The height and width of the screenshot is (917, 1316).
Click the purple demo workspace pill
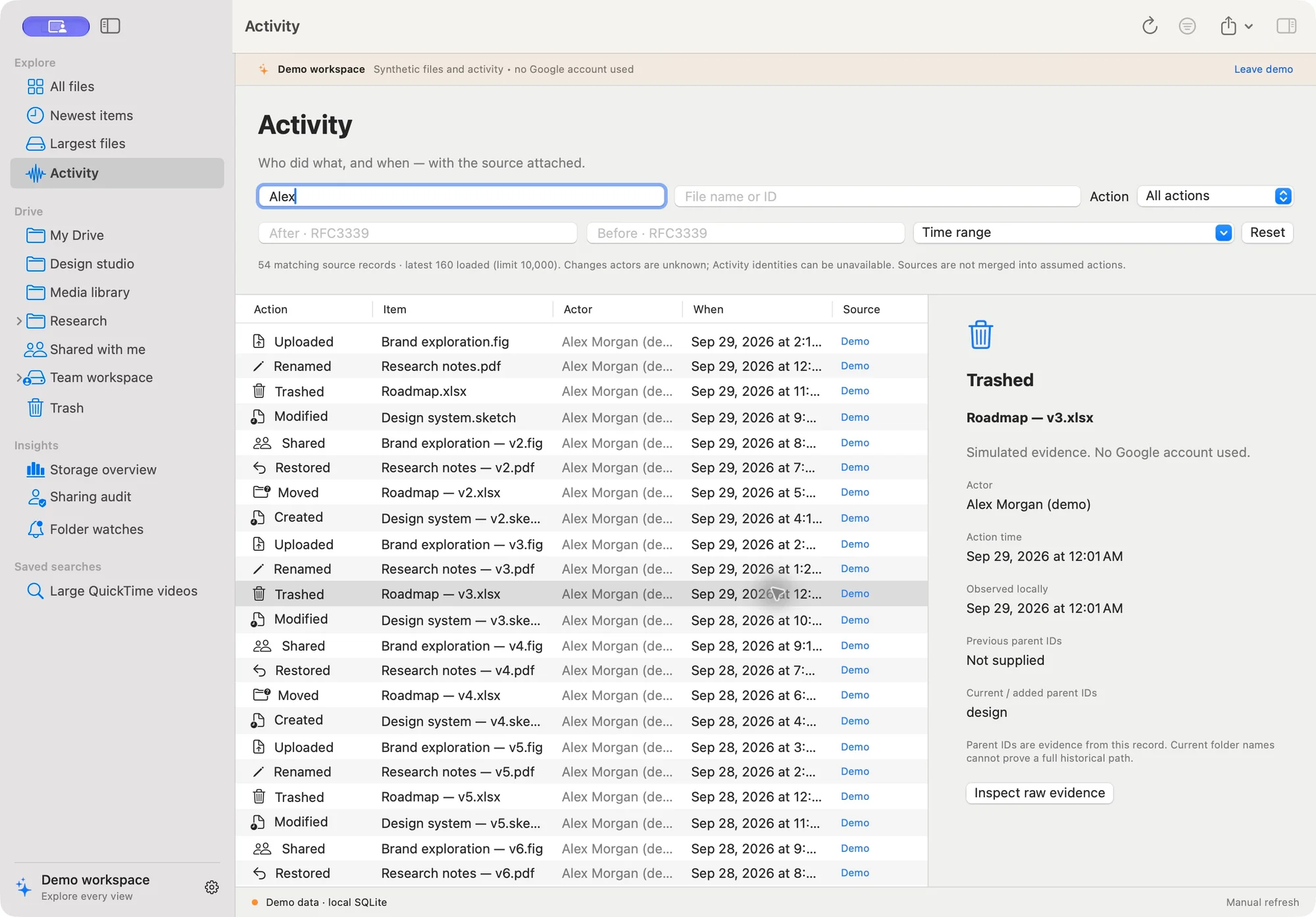point(56,26)
